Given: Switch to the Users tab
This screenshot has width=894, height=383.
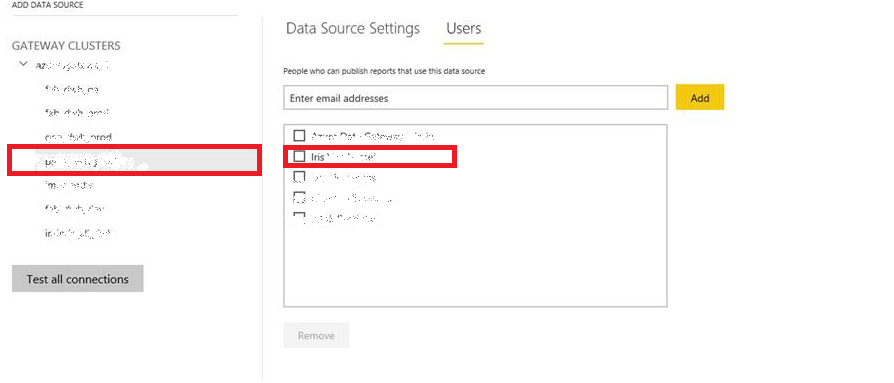Looking at the screenshot, I should click(x=464, y=28).
